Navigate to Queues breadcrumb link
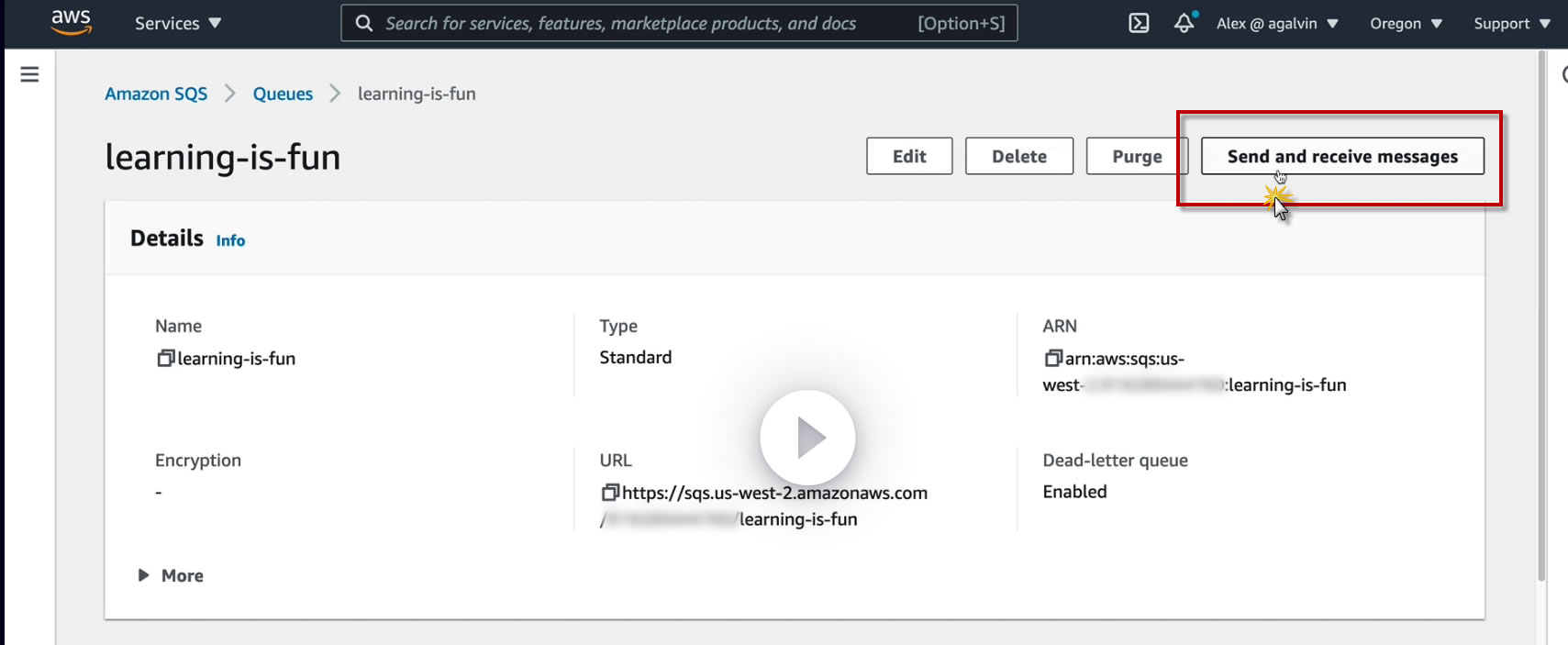1568x645 pixels. tap(283, 94)
